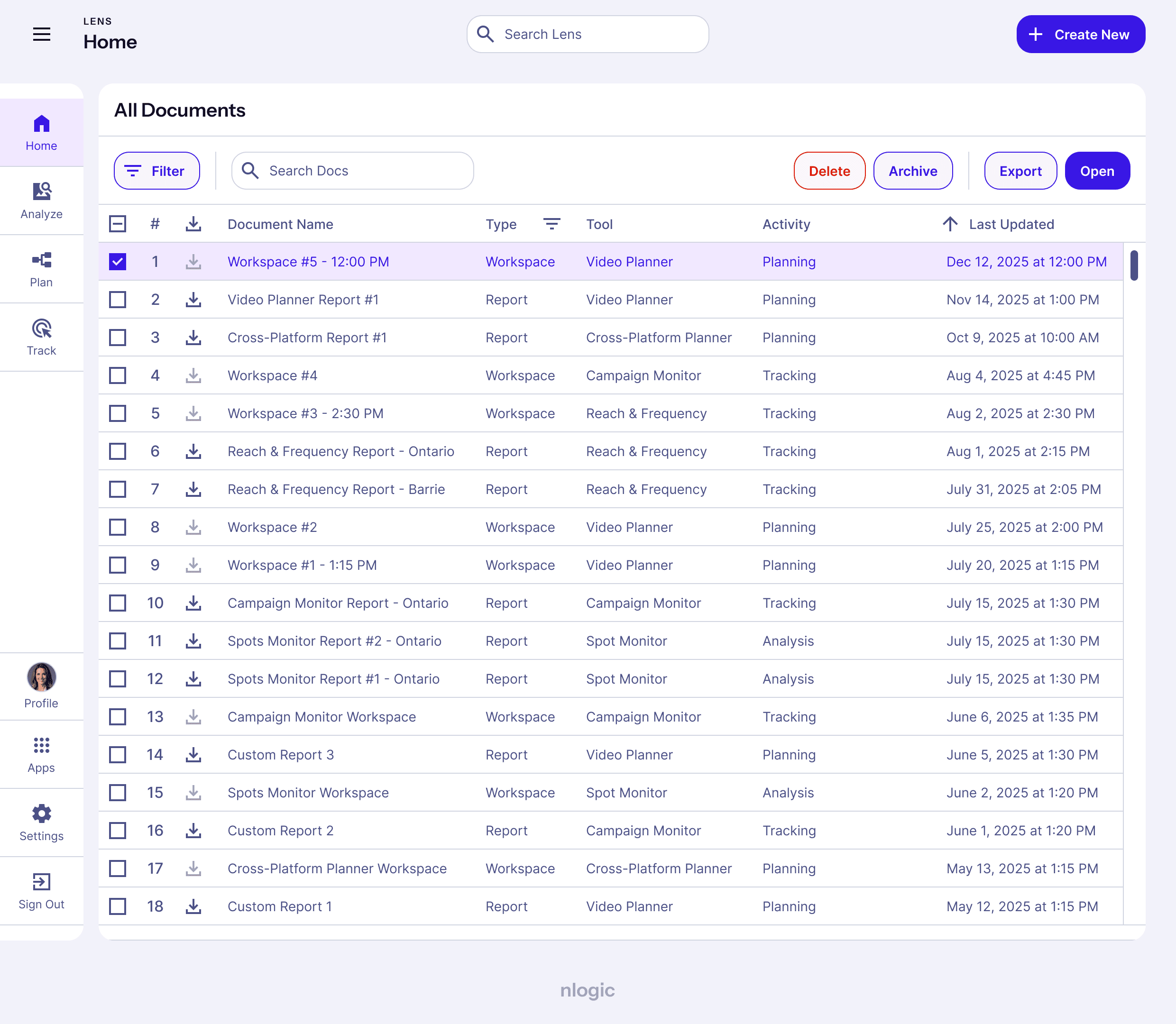Open the Type column filter
Image resolution: width=1176 pixels, height=1024 pixels.
pos(551,224)
